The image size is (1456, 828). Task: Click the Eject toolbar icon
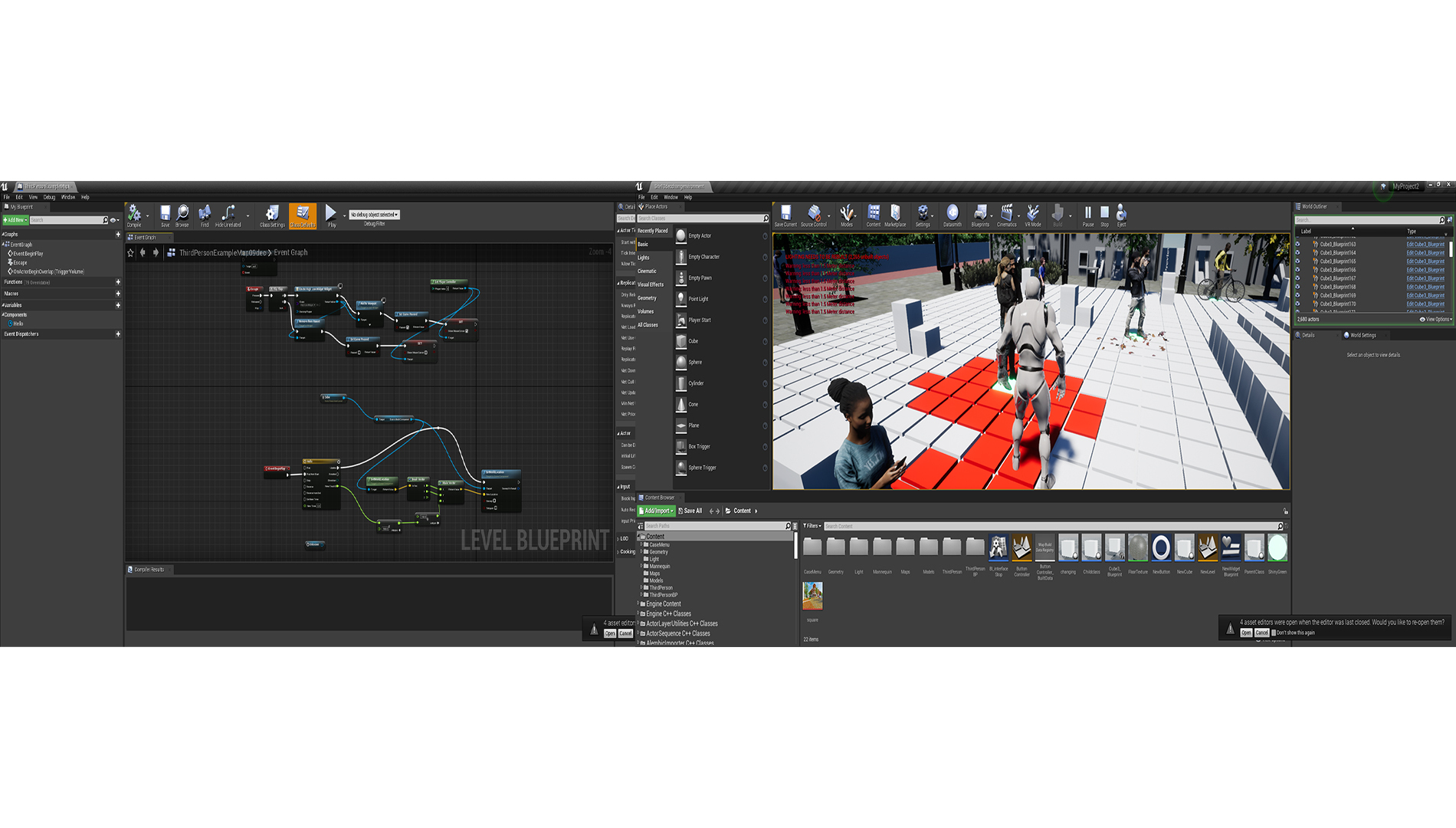click(x=1121, y=215)
